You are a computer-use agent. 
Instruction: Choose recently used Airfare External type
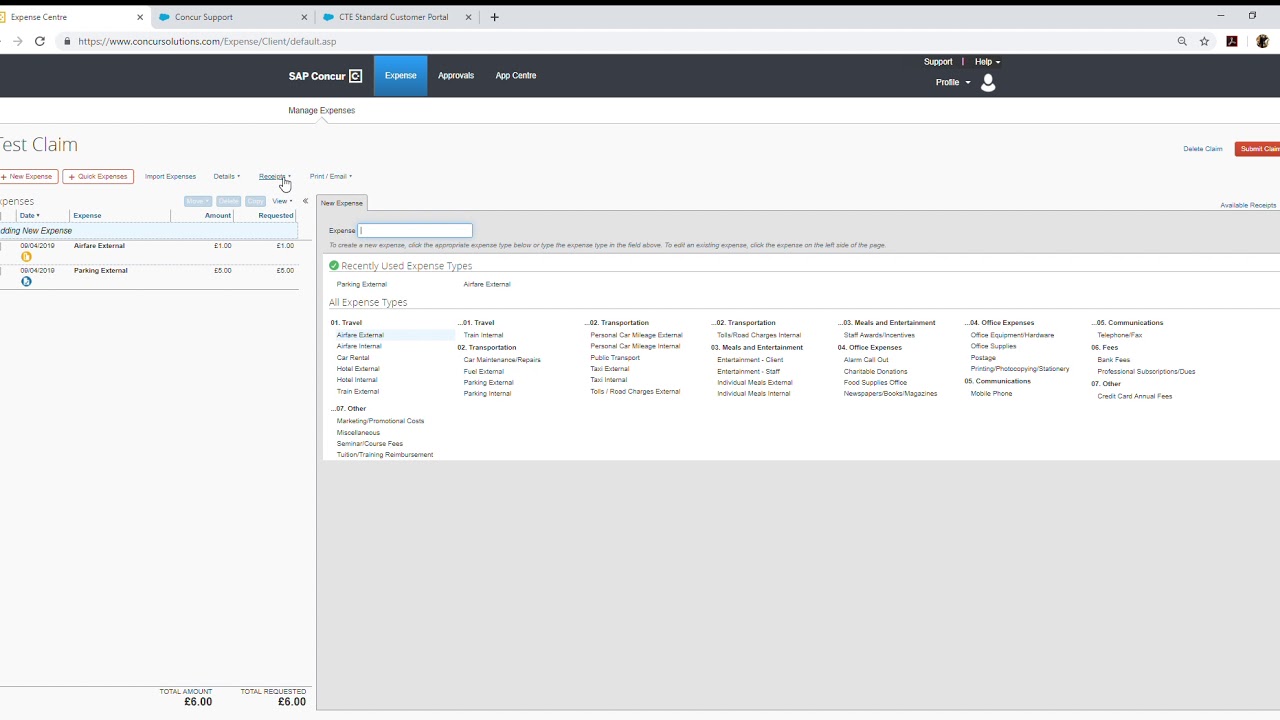pyautogui.click(x=487, y=284)
